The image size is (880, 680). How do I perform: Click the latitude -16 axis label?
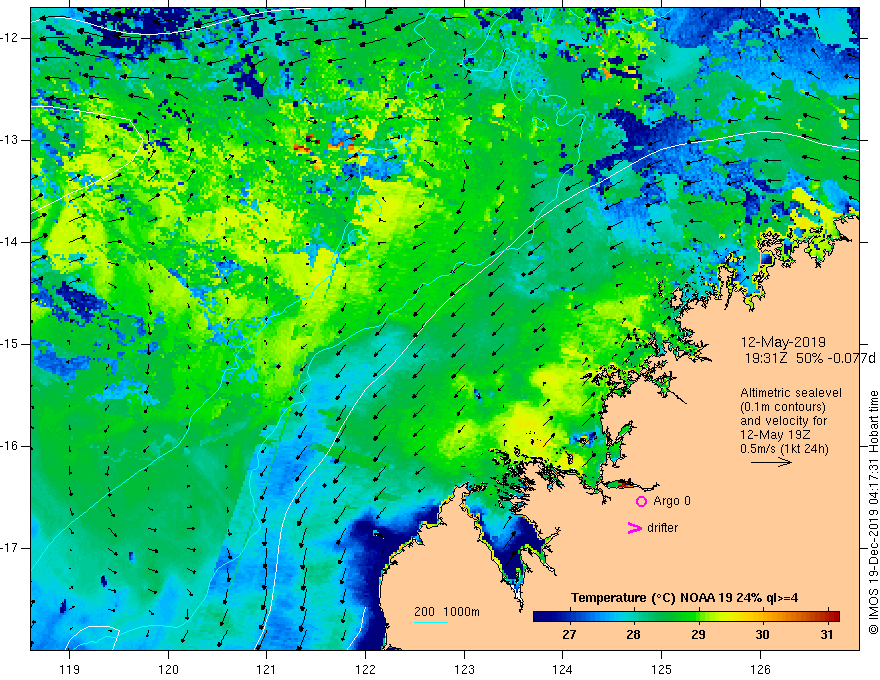(x=10, y=446)
